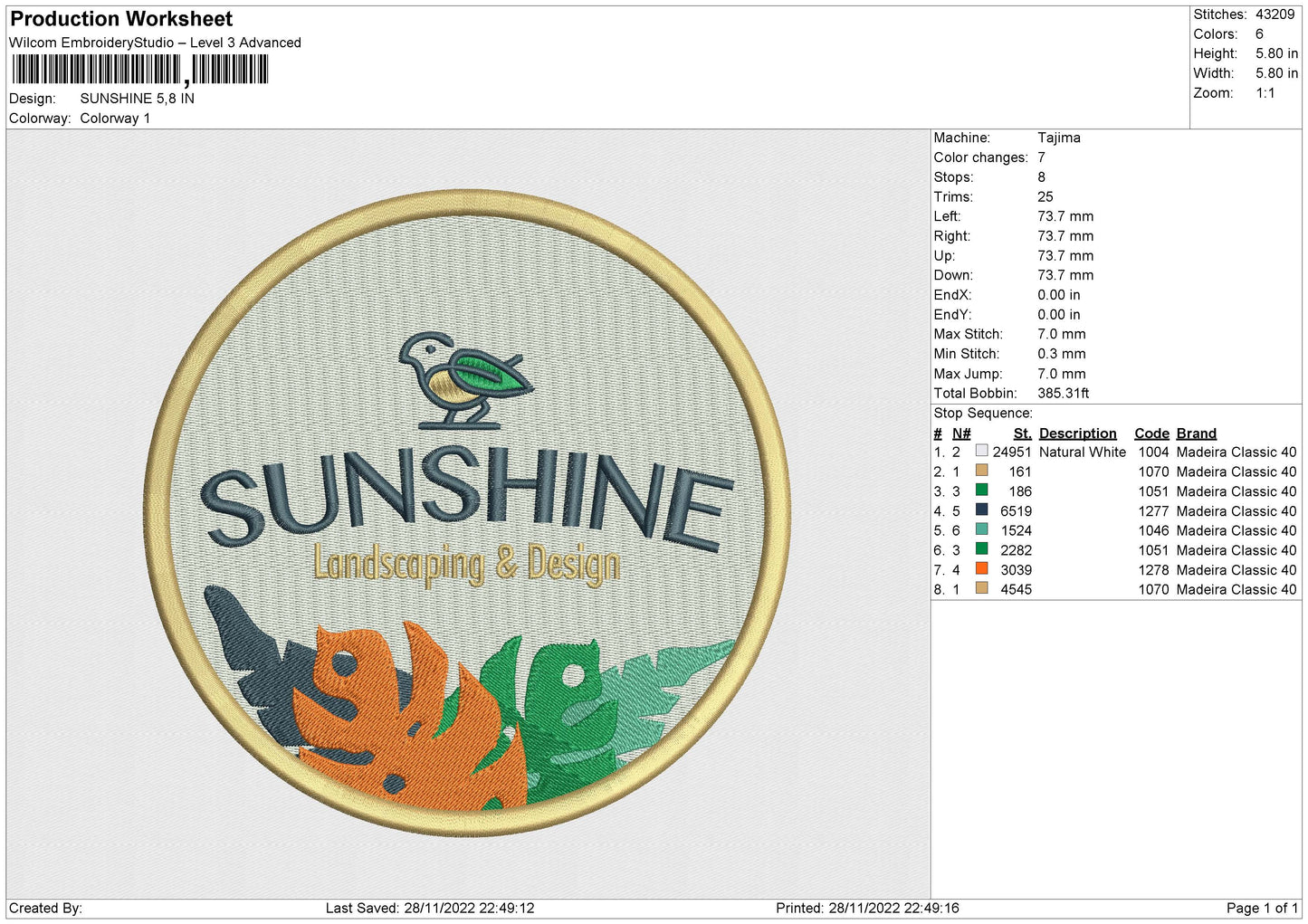Click the design name SUNSHINE 5,8 IN
Viewport: 1308px width, 924px height.
tap(137, 99)
